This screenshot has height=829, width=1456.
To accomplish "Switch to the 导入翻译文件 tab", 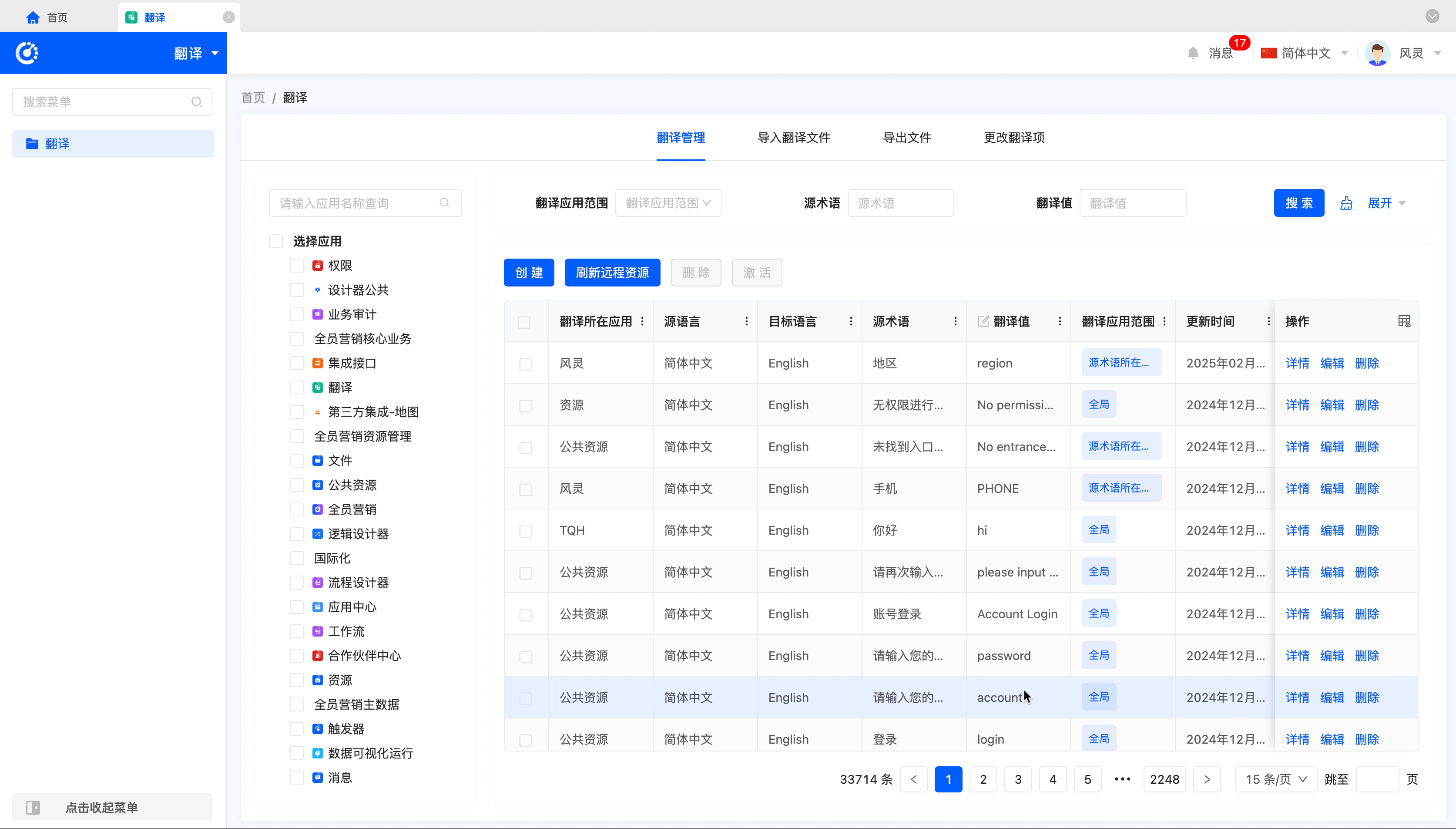I will 794,138.
